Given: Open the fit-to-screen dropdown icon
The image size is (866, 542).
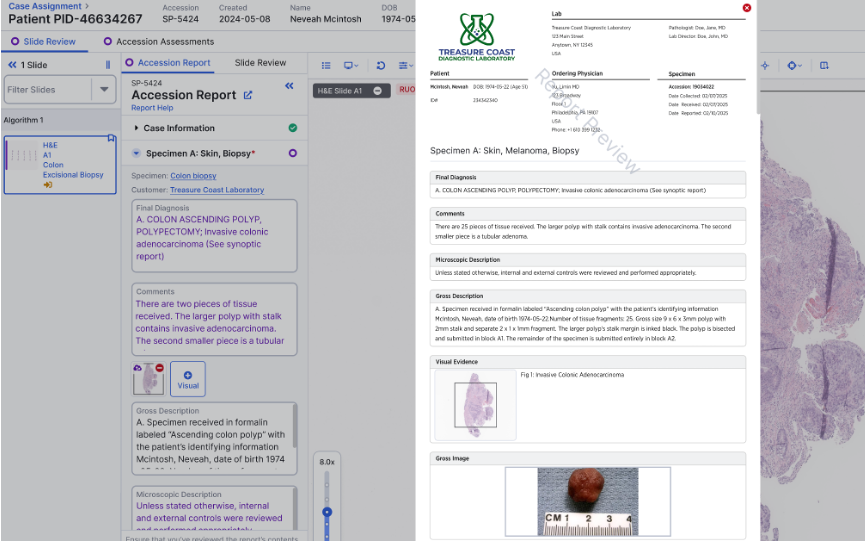Looking at the screenshot, I should [794, 65].
